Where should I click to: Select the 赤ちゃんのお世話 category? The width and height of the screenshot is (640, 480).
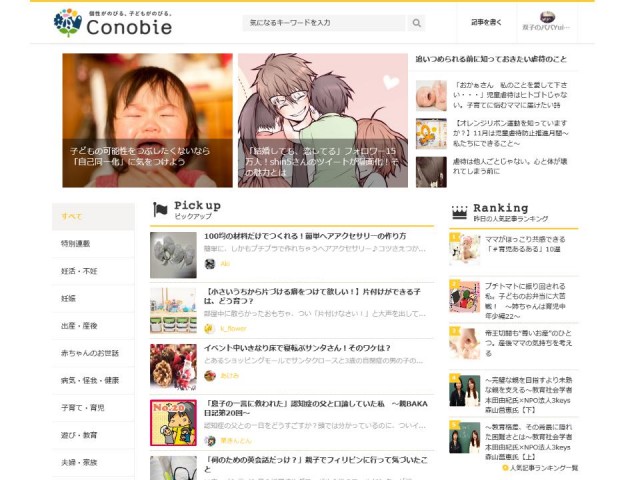93,353
